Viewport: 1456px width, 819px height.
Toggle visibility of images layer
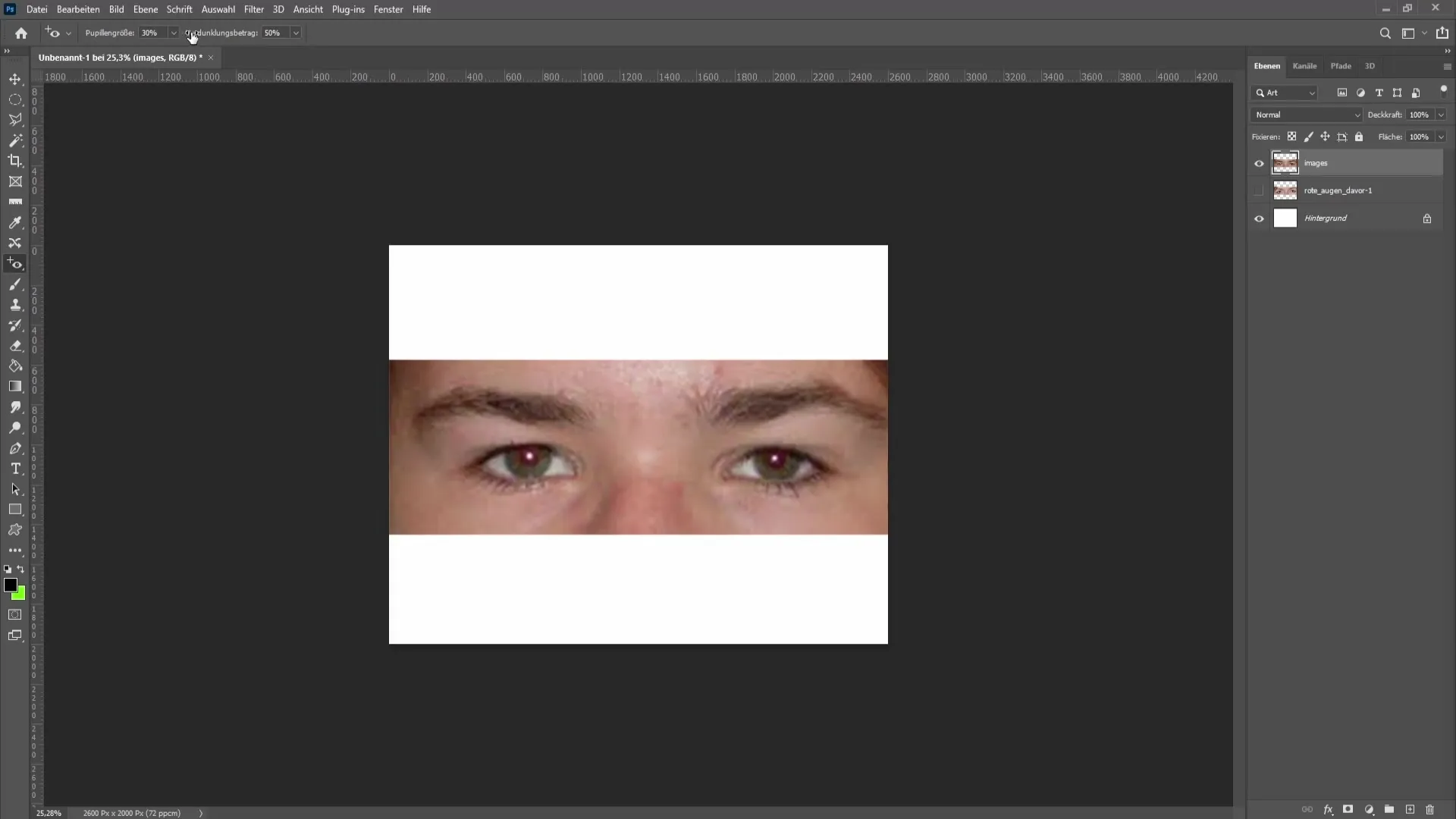(1258, 163)
